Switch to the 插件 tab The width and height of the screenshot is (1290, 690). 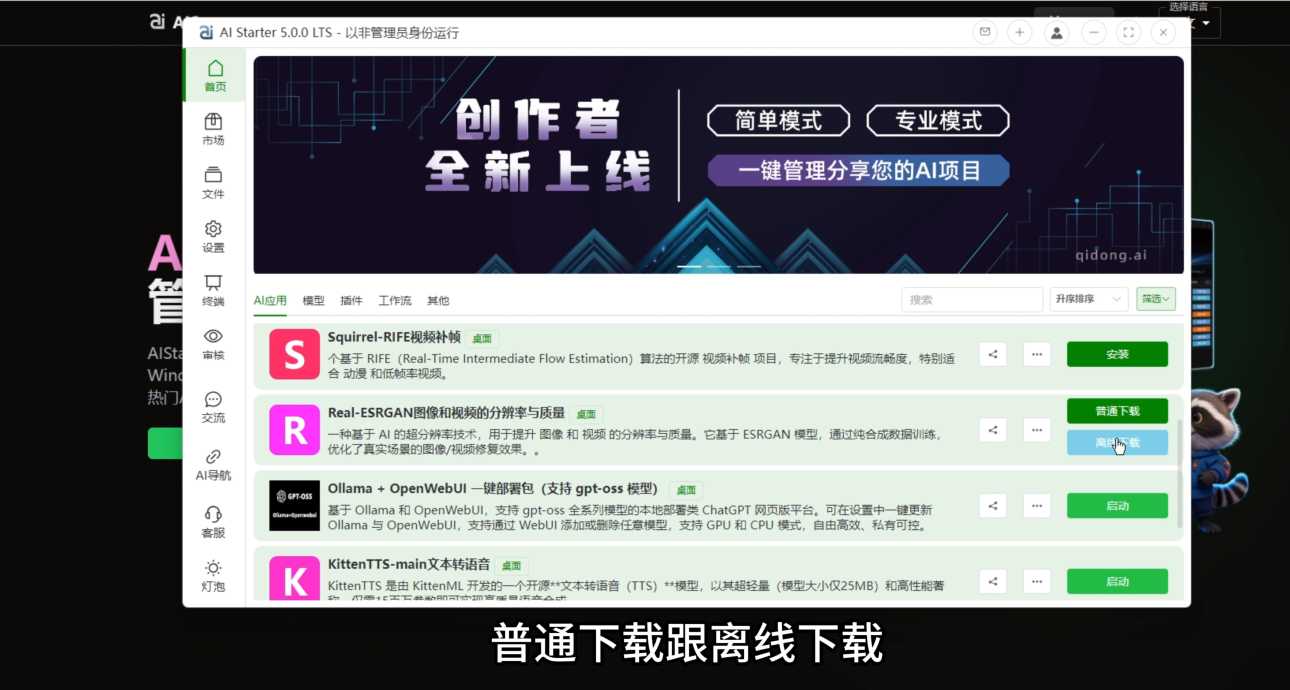pos(351,300)
